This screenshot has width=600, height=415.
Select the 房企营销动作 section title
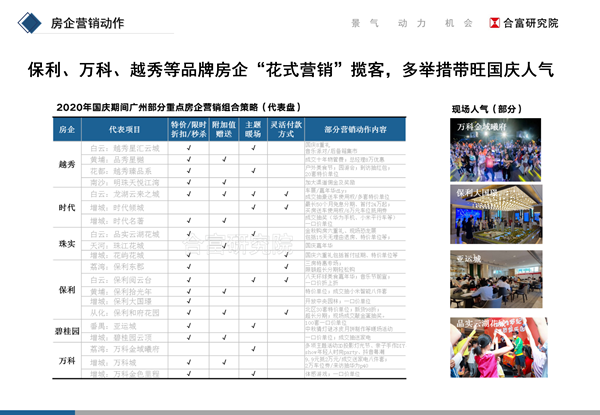click(x=87, y=23)
